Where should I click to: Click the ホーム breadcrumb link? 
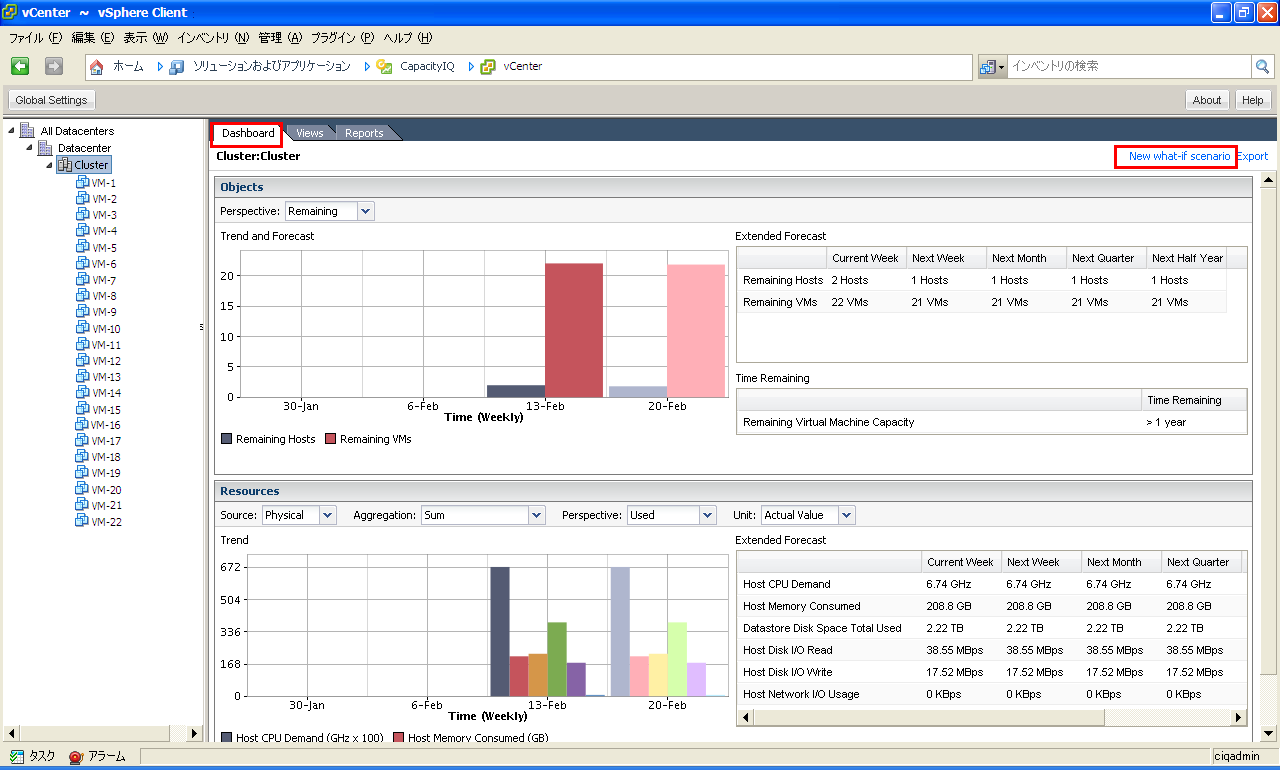point(128,66)
